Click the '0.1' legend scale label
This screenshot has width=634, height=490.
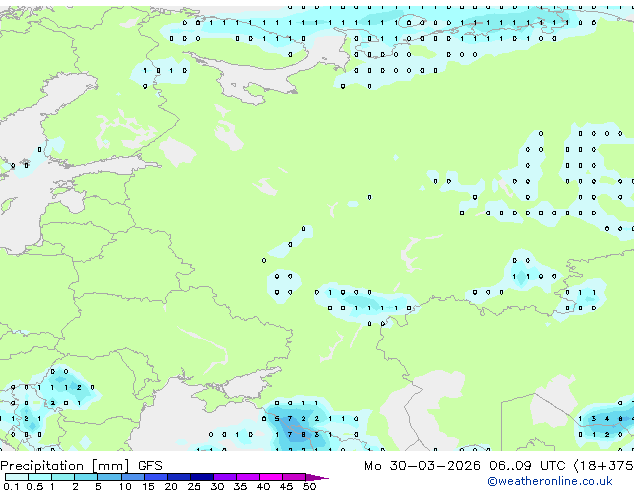[10, 486]
